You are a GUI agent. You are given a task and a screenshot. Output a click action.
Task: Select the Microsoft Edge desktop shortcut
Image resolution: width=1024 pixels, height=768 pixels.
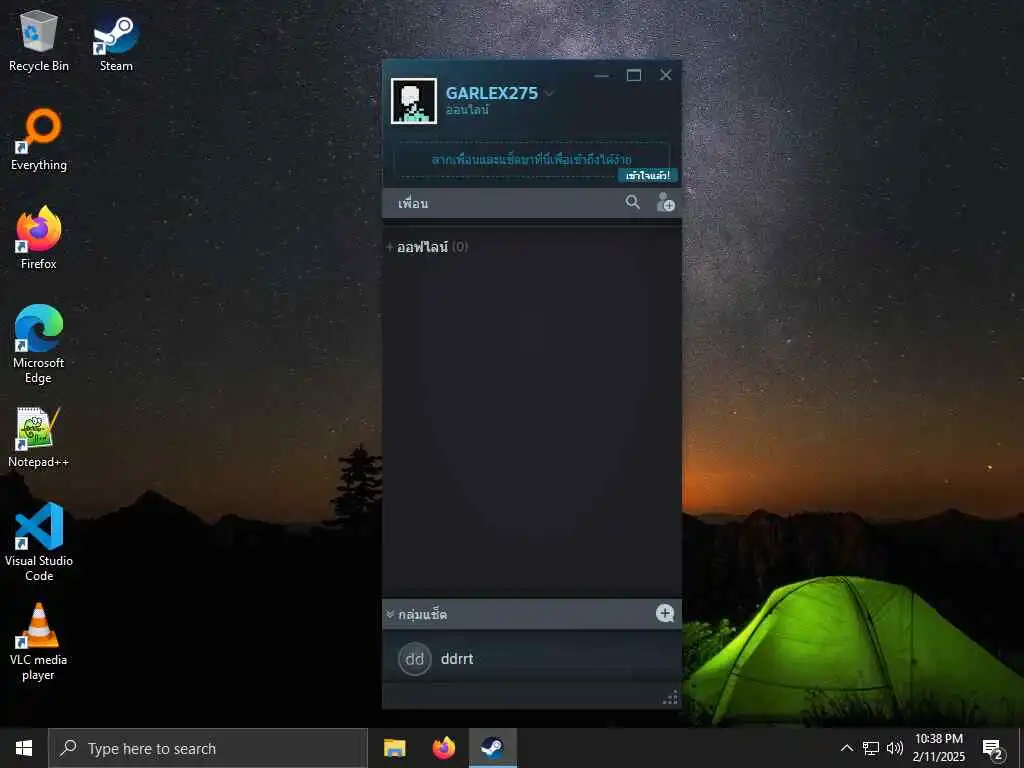click(39, 345)
